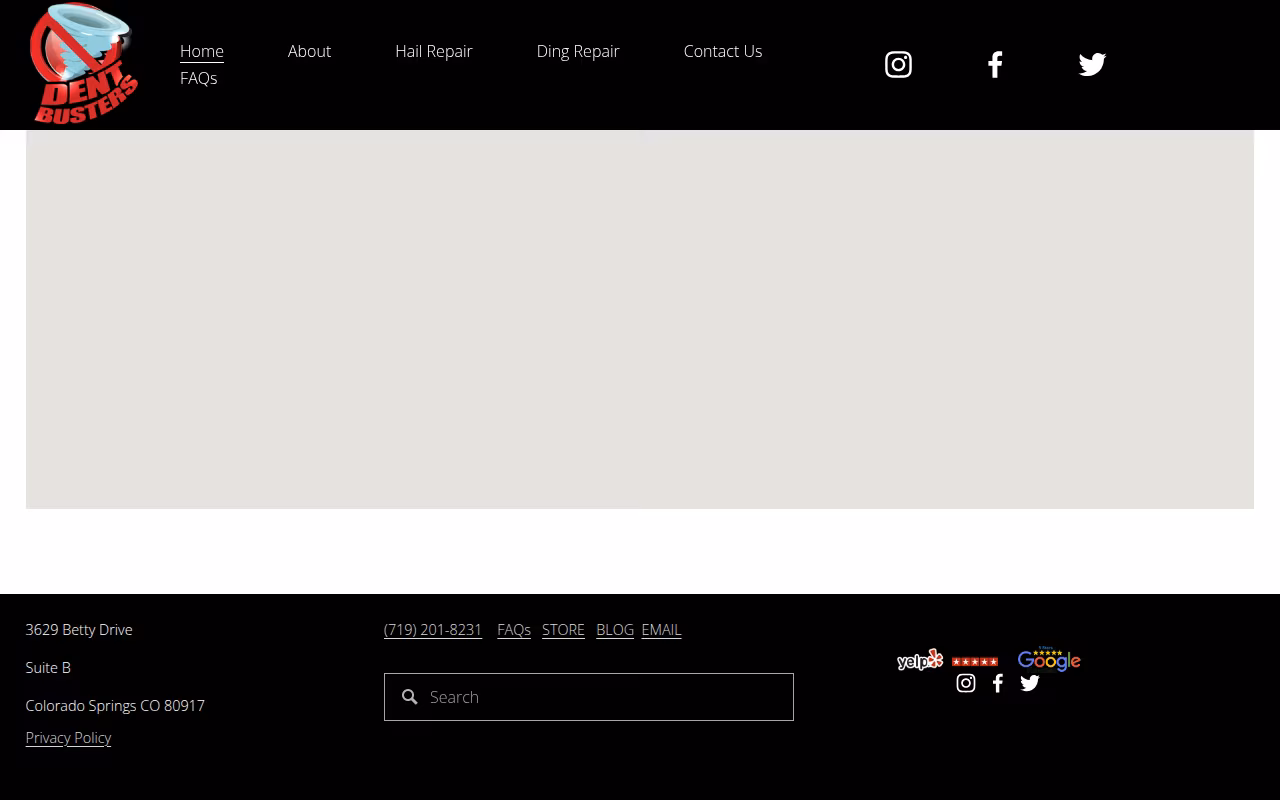
Task: Open footer Twitter icon
Action: 1030,683
